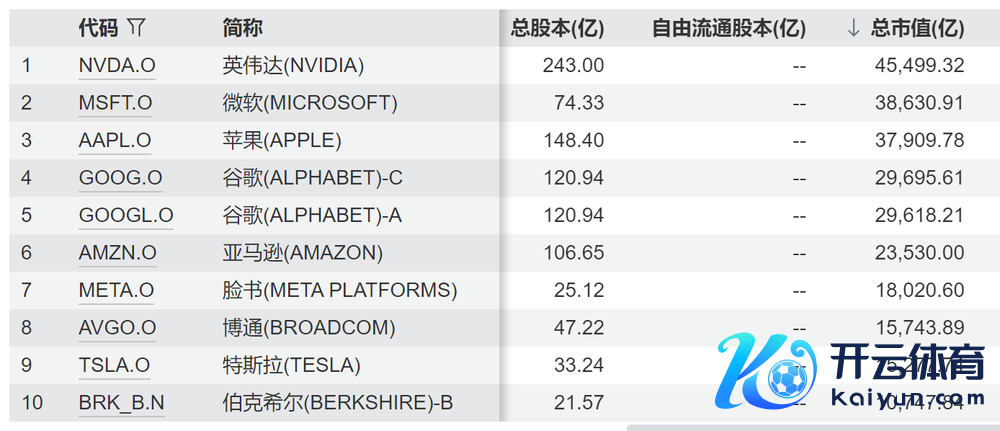This screenshot has width=1000, height=431.
Task: Open the AMZN.O ticker link
Action: 117,253
